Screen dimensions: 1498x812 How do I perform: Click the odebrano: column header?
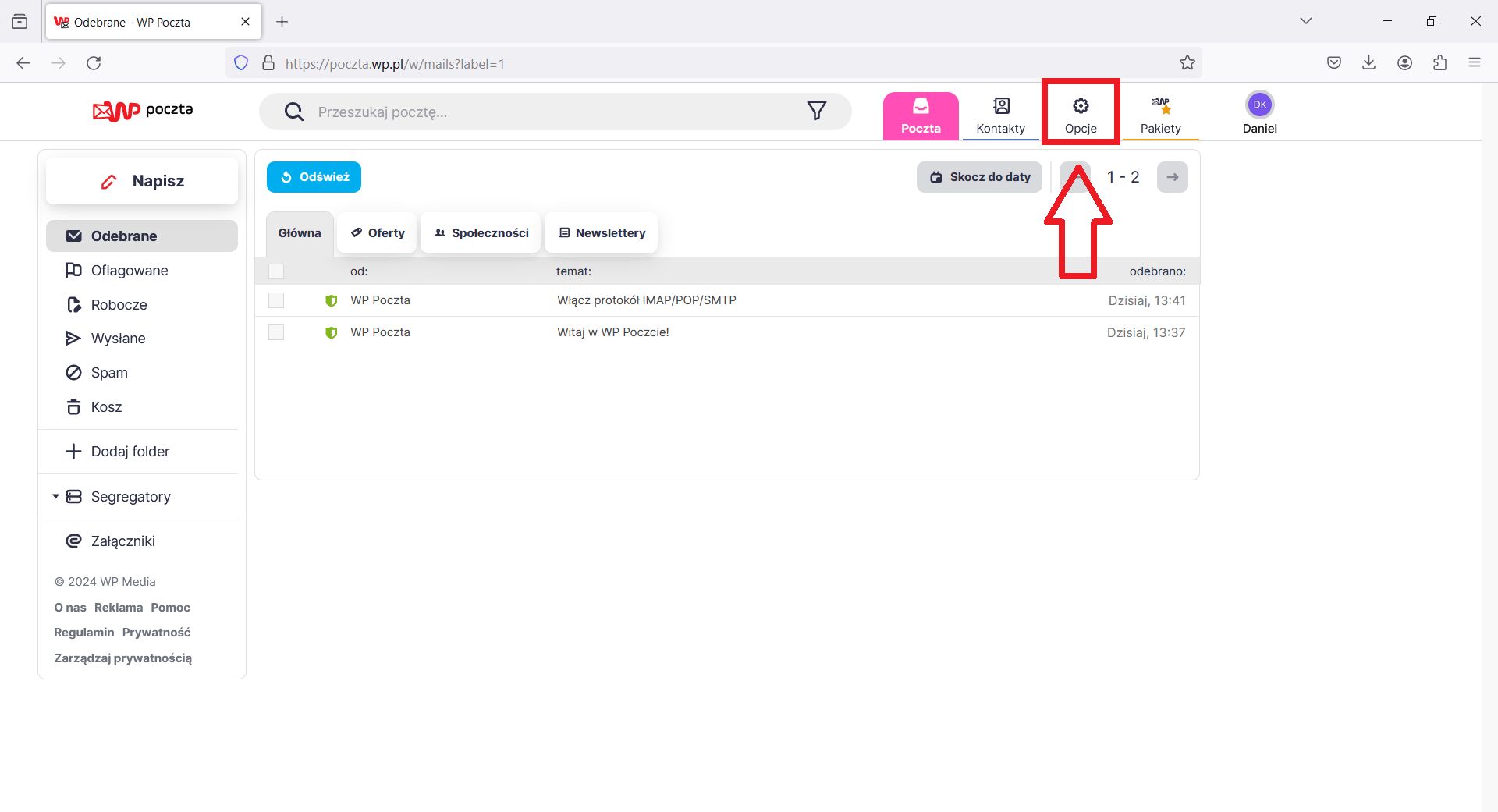[x=1157, y=271]
